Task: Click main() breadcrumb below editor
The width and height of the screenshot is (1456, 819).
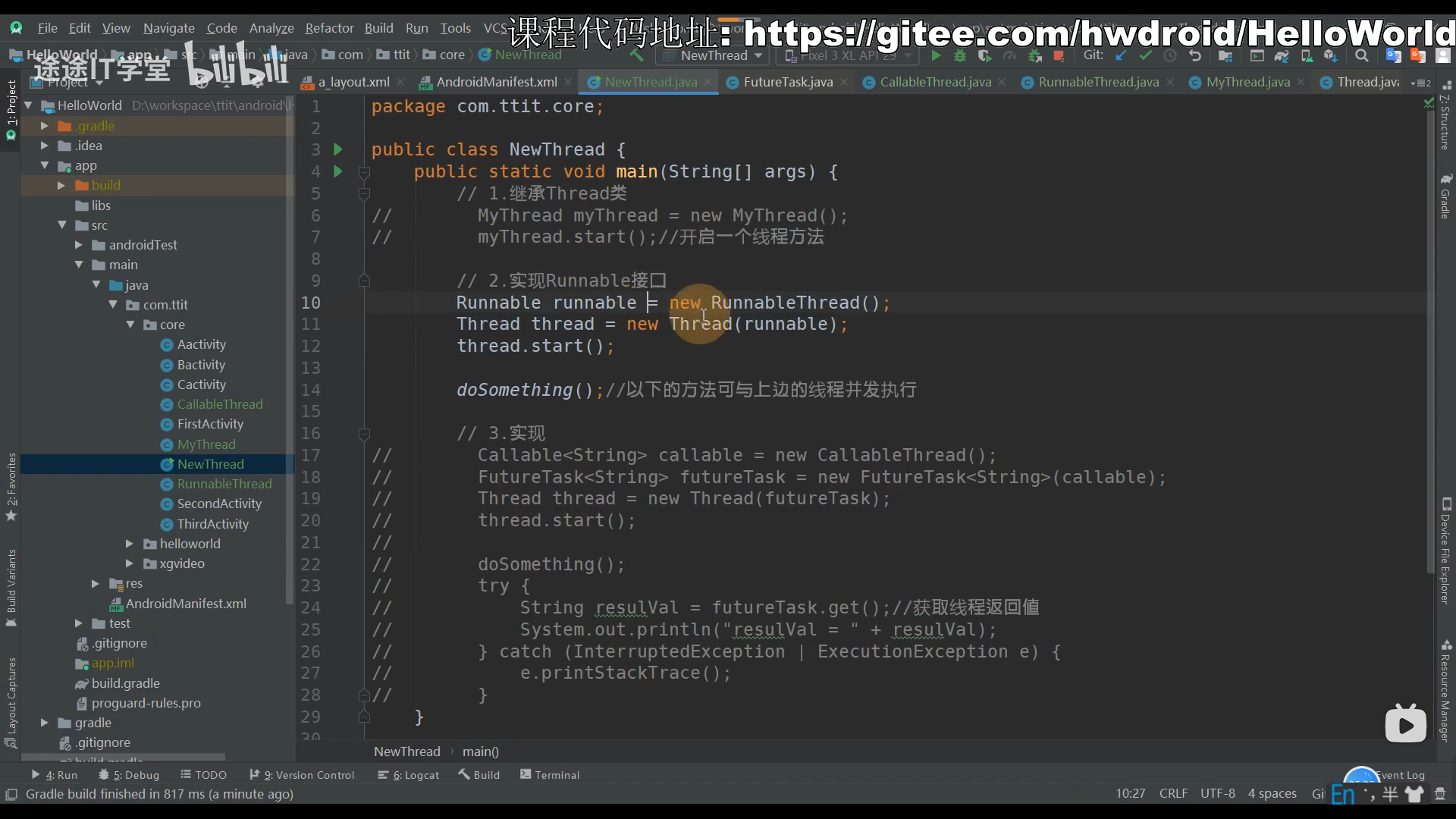Action: tap(481, 752)
